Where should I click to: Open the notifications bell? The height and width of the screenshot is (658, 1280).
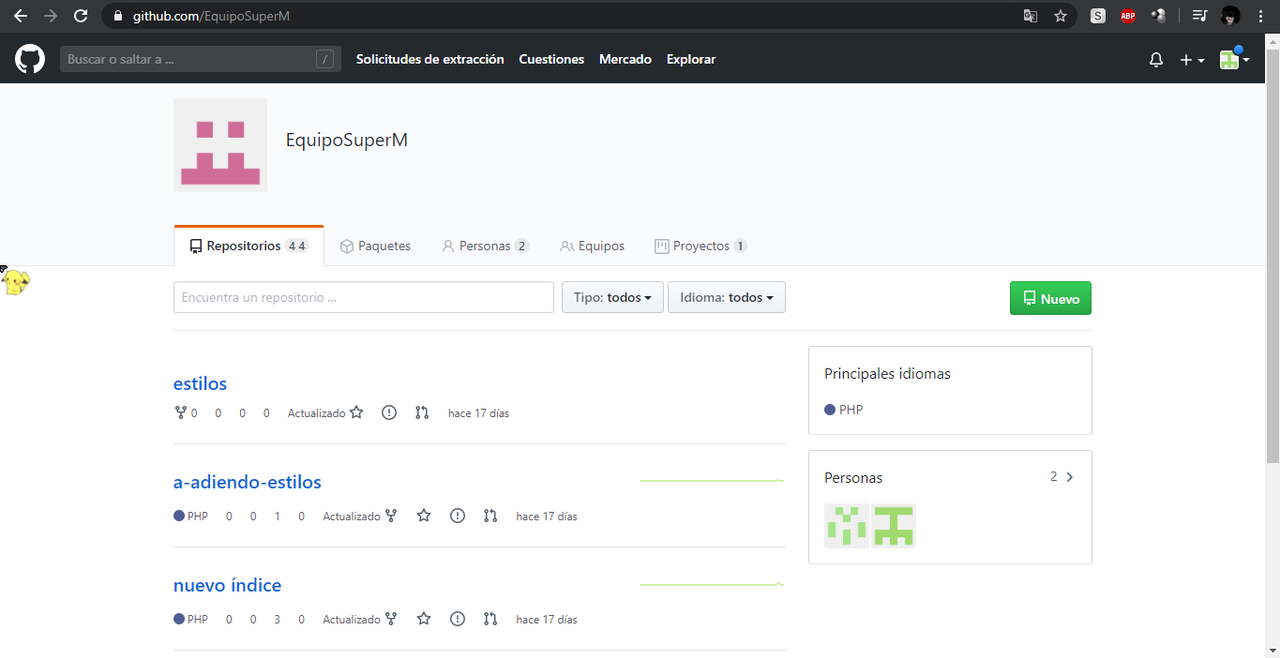pyautogui.click(x=1156, y=60)
